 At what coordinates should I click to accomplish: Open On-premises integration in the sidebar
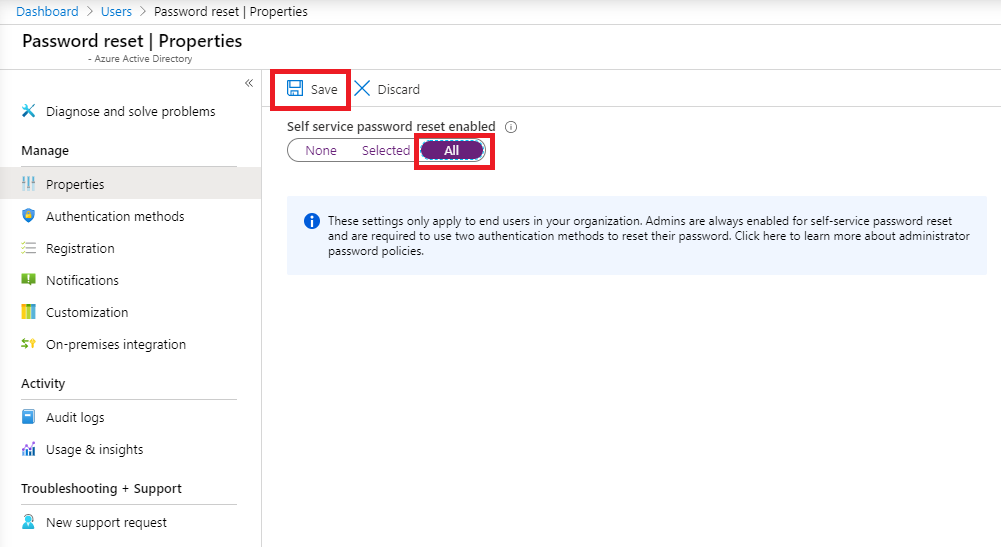pos(115,344)
